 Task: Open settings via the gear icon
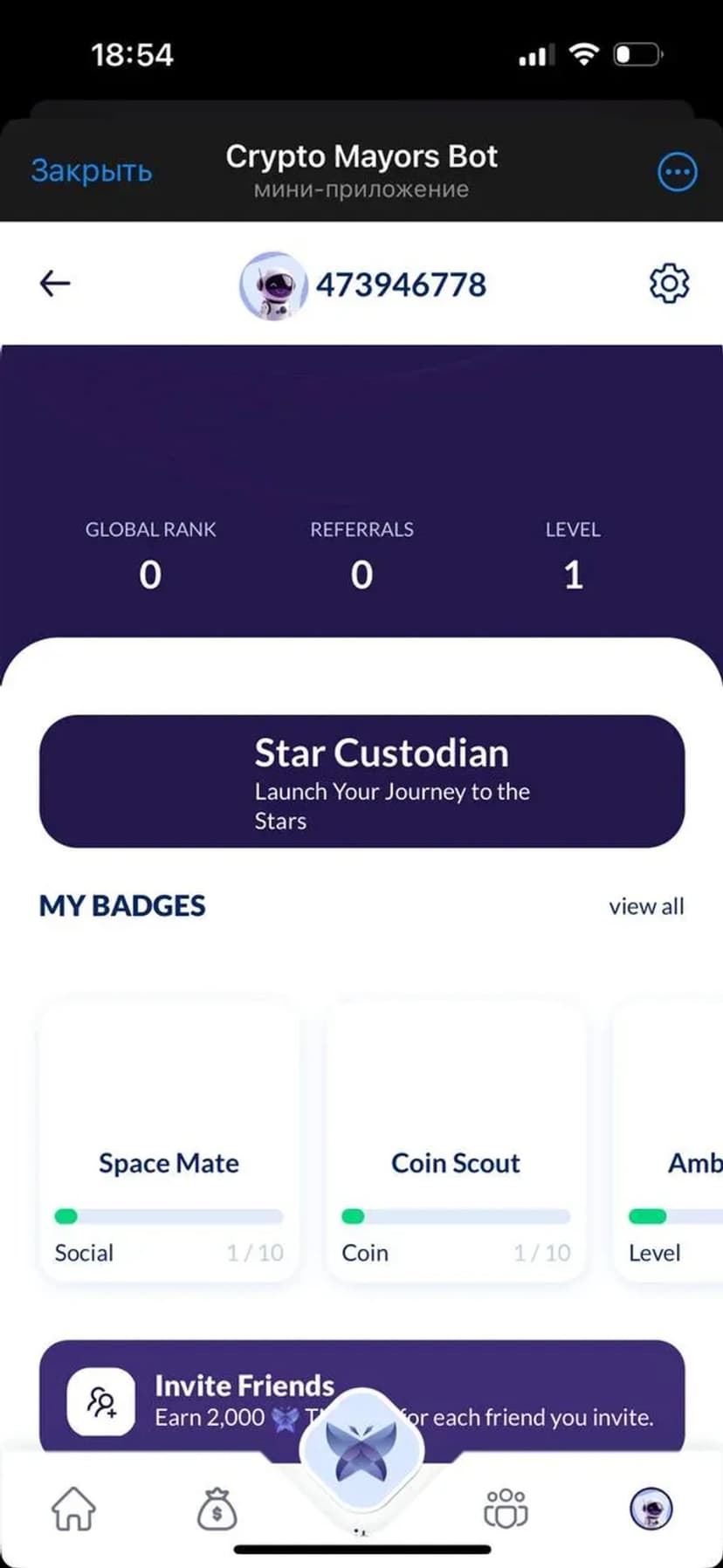pyautogui.click(x=669, y=284)
